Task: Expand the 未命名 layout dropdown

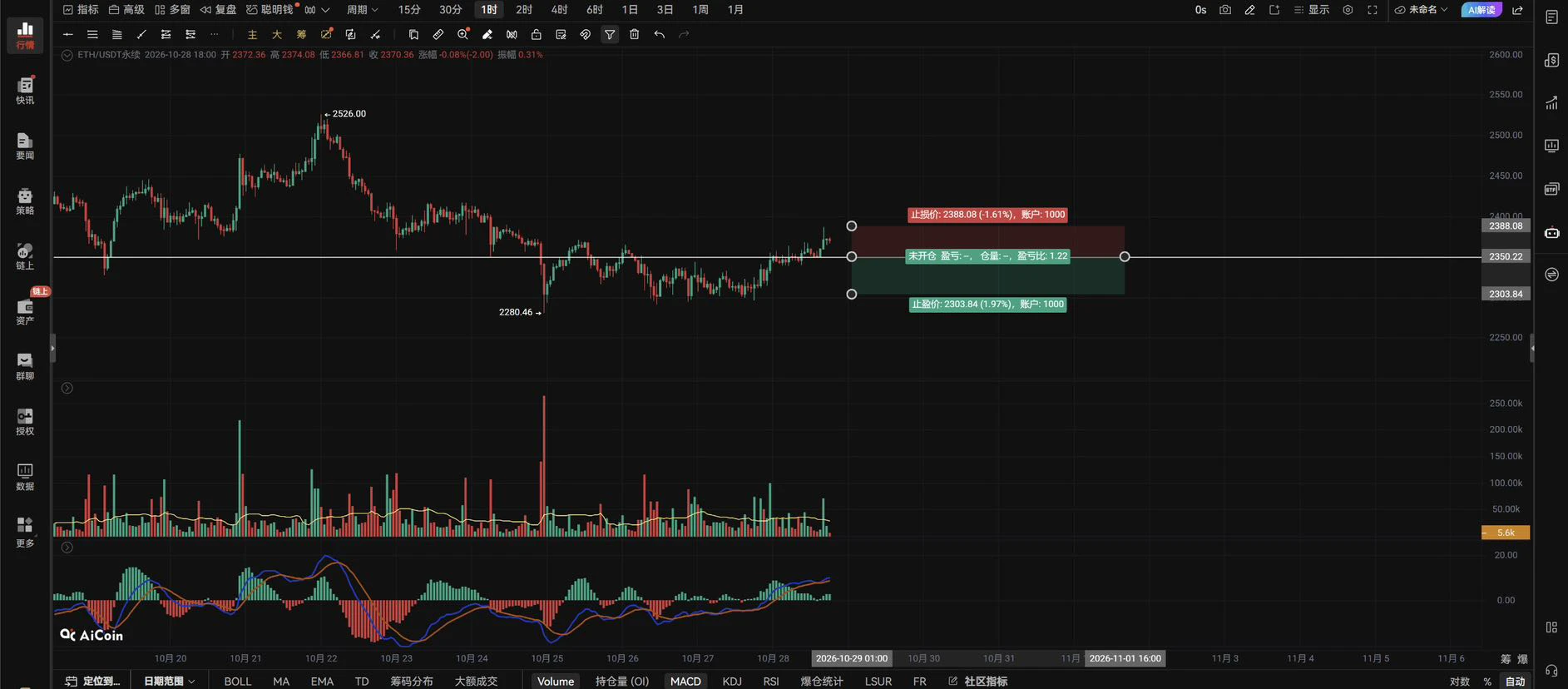Action: tap(1421, 10)
